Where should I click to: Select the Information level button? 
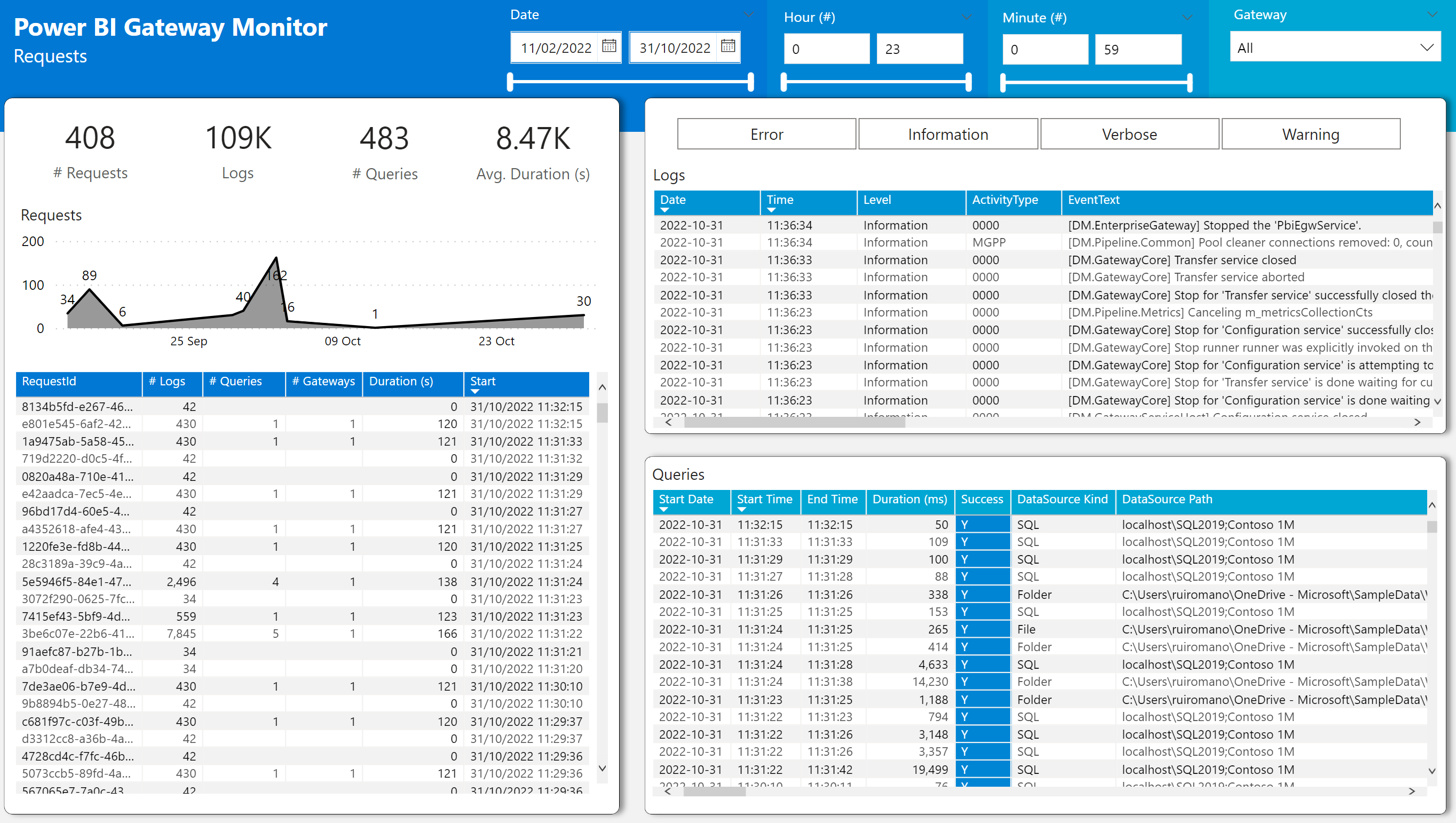tap(948, 134)
